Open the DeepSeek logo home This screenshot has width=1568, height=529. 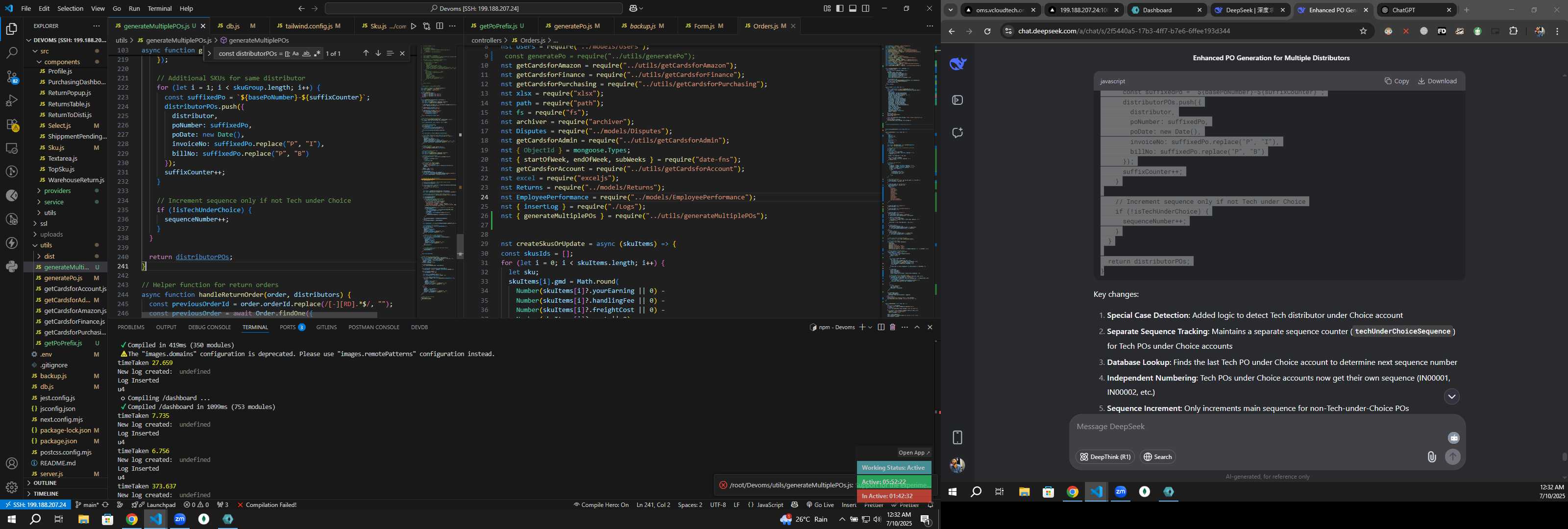[957, 64]
